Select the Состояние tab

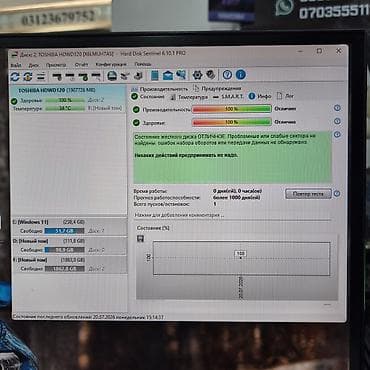click(x=148, y=97)
